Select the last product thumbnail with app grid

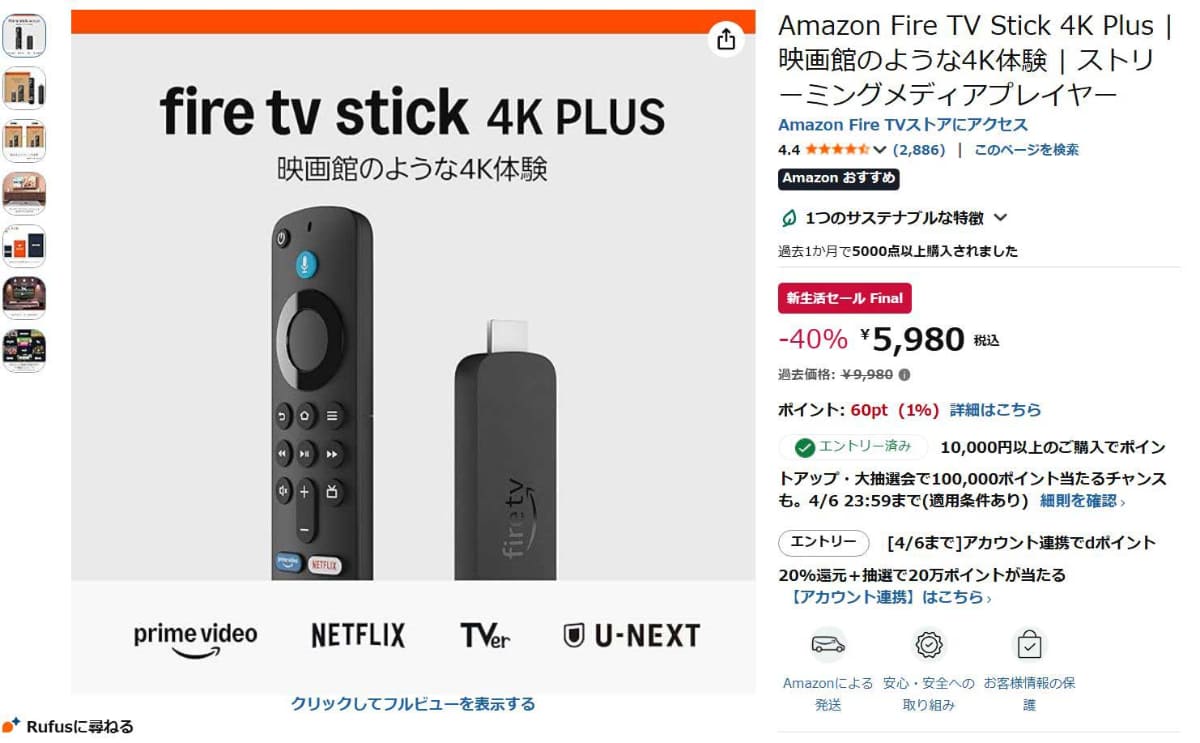[24, 351]
